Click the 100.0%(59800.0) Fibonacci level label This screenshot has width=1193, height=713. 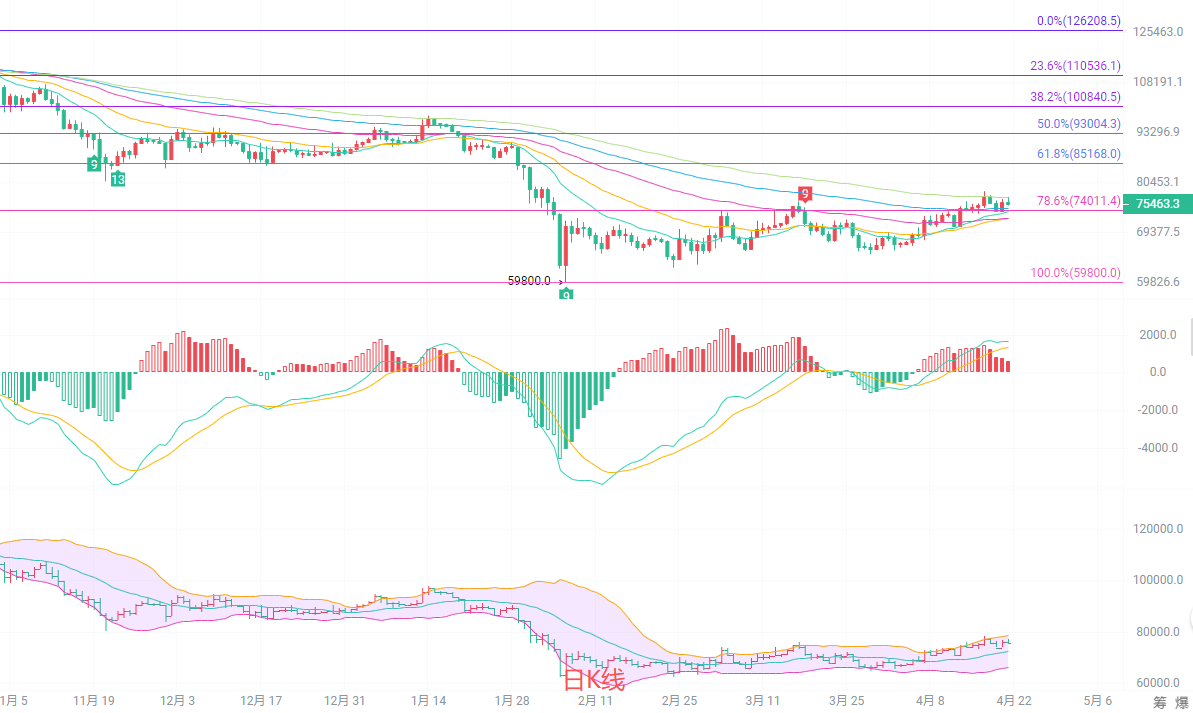click(1075, 273)
